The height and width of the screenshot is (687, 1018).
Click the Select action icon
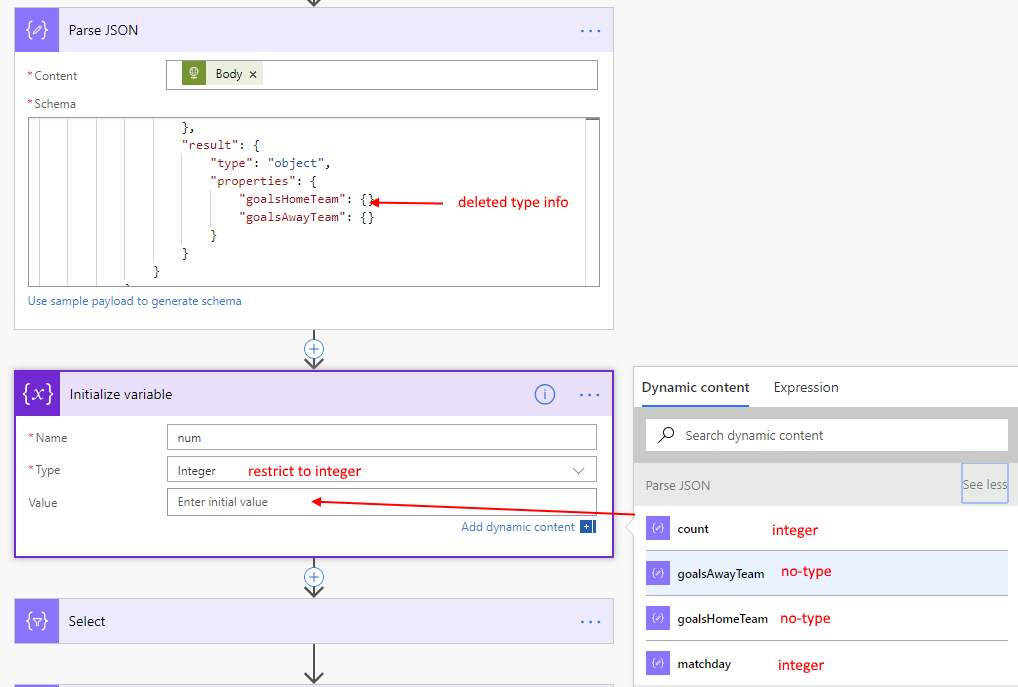tap(36, 621)
